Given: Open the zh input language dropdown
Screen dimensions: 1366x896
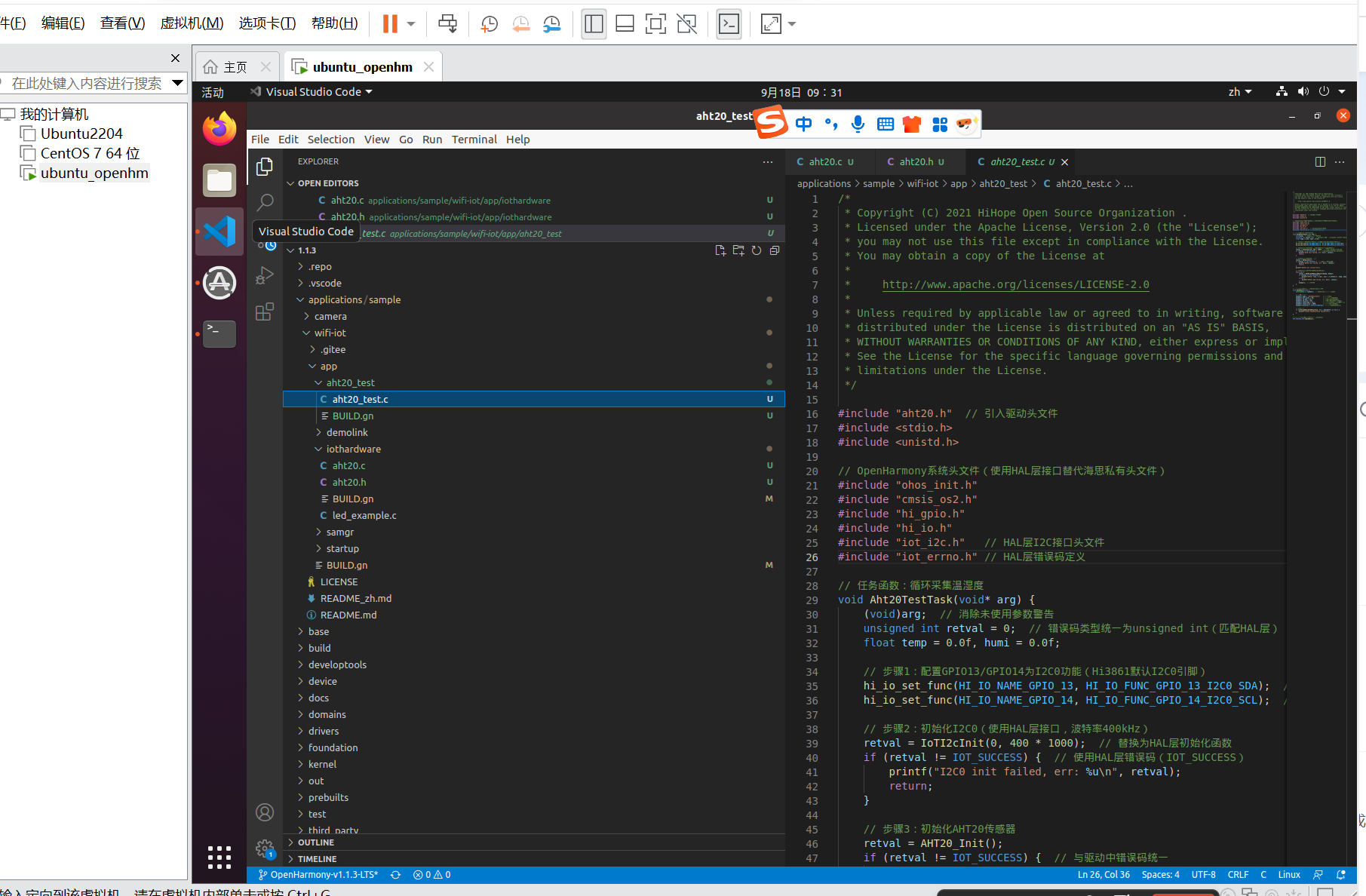Looking at the screenshot, I should (x=1239, y=92).
